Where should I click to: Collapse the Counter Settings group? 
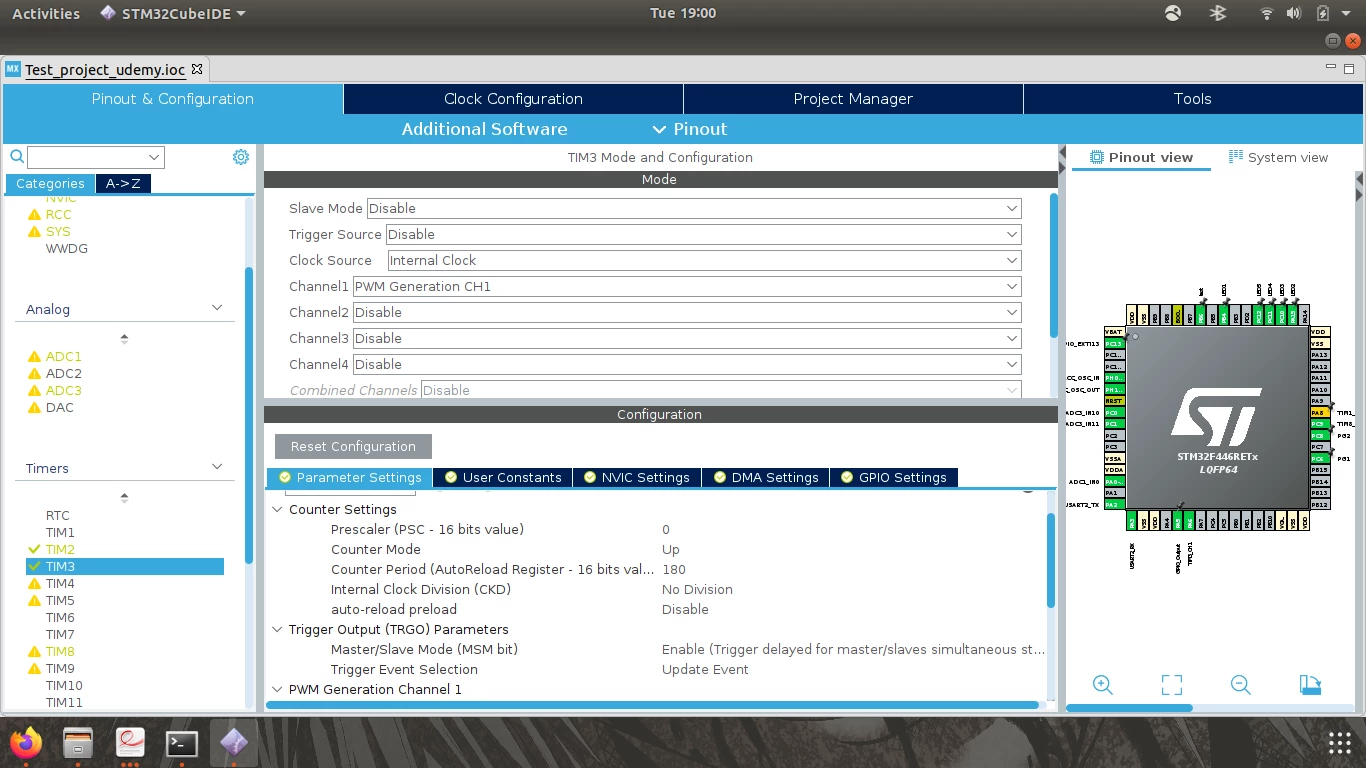(x=277, y=509)
